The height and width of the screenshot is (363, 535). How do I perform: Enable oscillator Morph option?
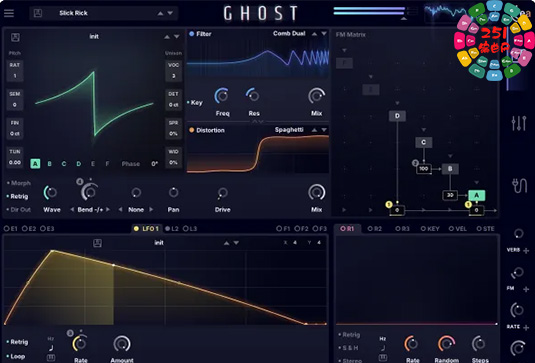click(19, 183)
